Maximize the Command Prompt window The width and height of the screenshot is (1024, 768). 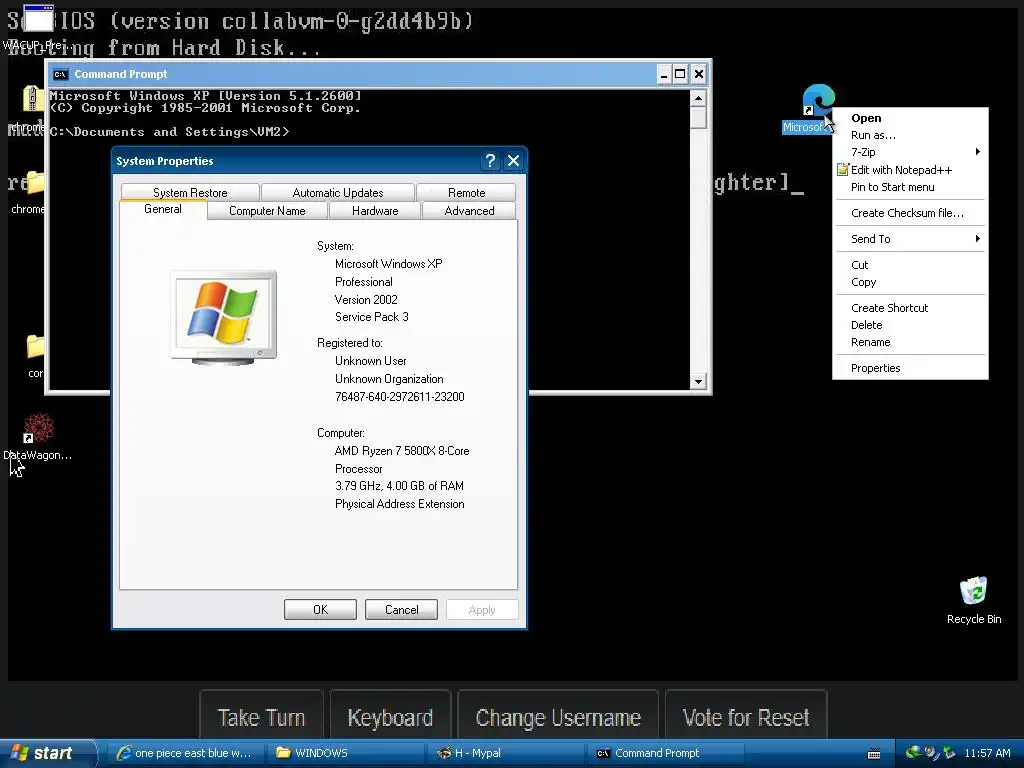click(x=680, y=74)
